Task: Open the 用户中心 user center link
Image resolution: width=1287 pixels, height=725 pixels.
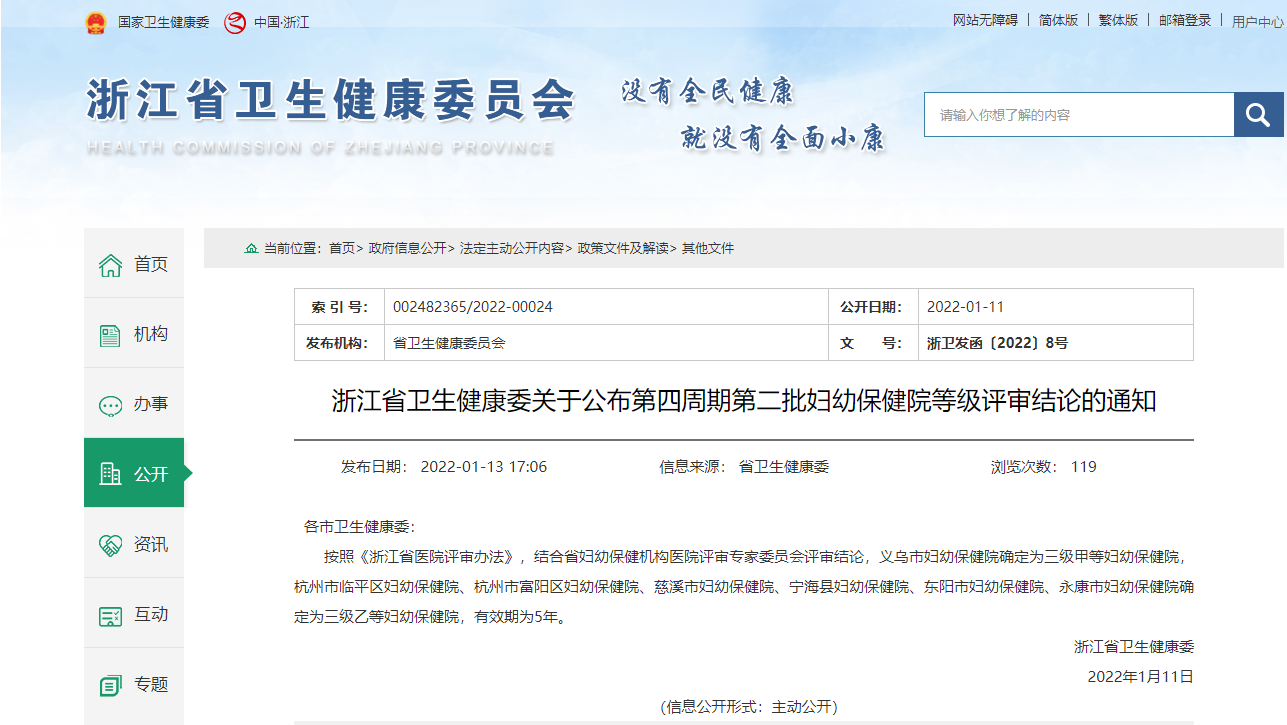Action: coord(1258,21)
